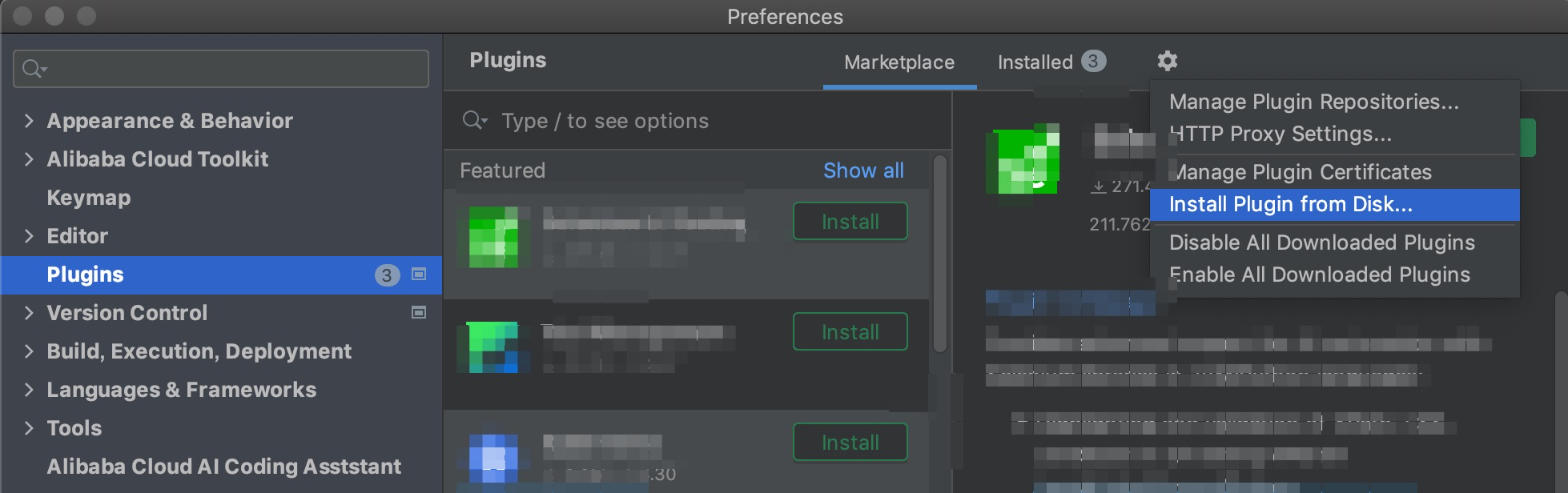Expand Build, Execution, Deployment settings
This screenshot has height=493, width=1568.
tap(29, 351)
